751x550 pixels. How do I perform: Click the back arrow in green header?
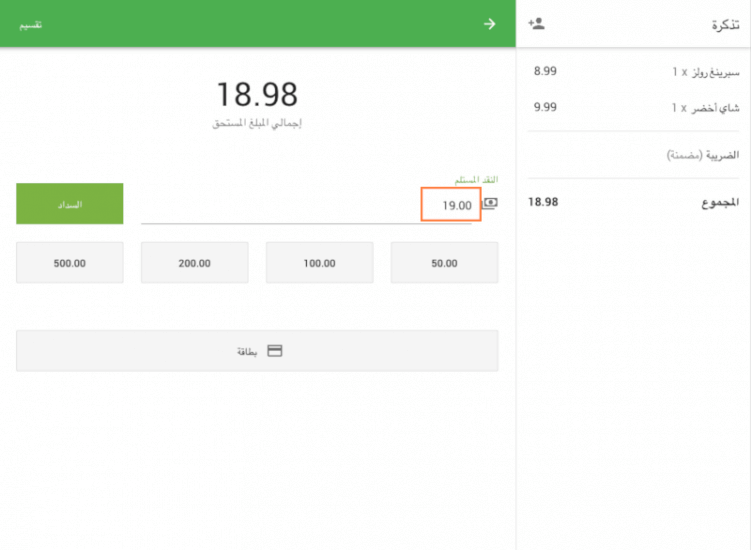tap(489, 24)
